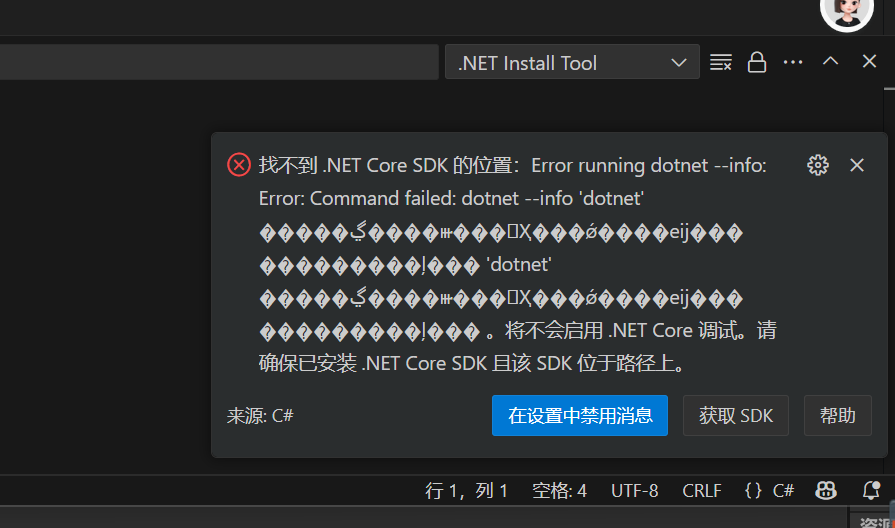Open the panel's more actions ellipsis menu
Image resolution: width=895 pixels, height=528 pixels.
pyautogui.click(x=793, y=62)
